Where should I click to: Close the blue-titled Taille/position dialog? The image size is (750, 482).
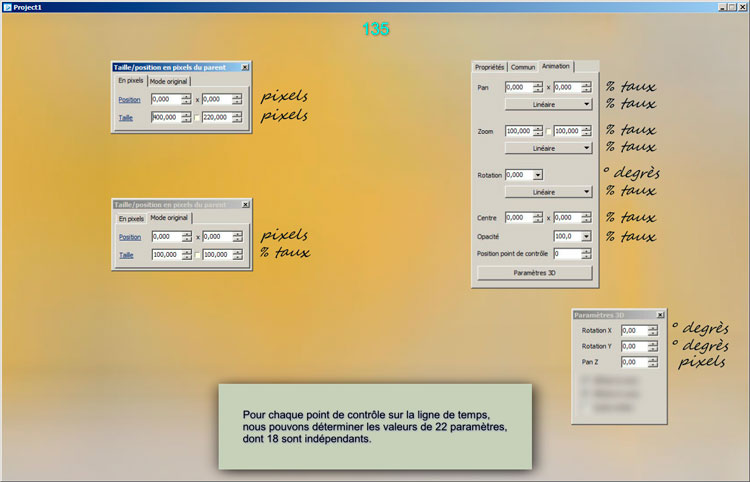coord(245,67)
